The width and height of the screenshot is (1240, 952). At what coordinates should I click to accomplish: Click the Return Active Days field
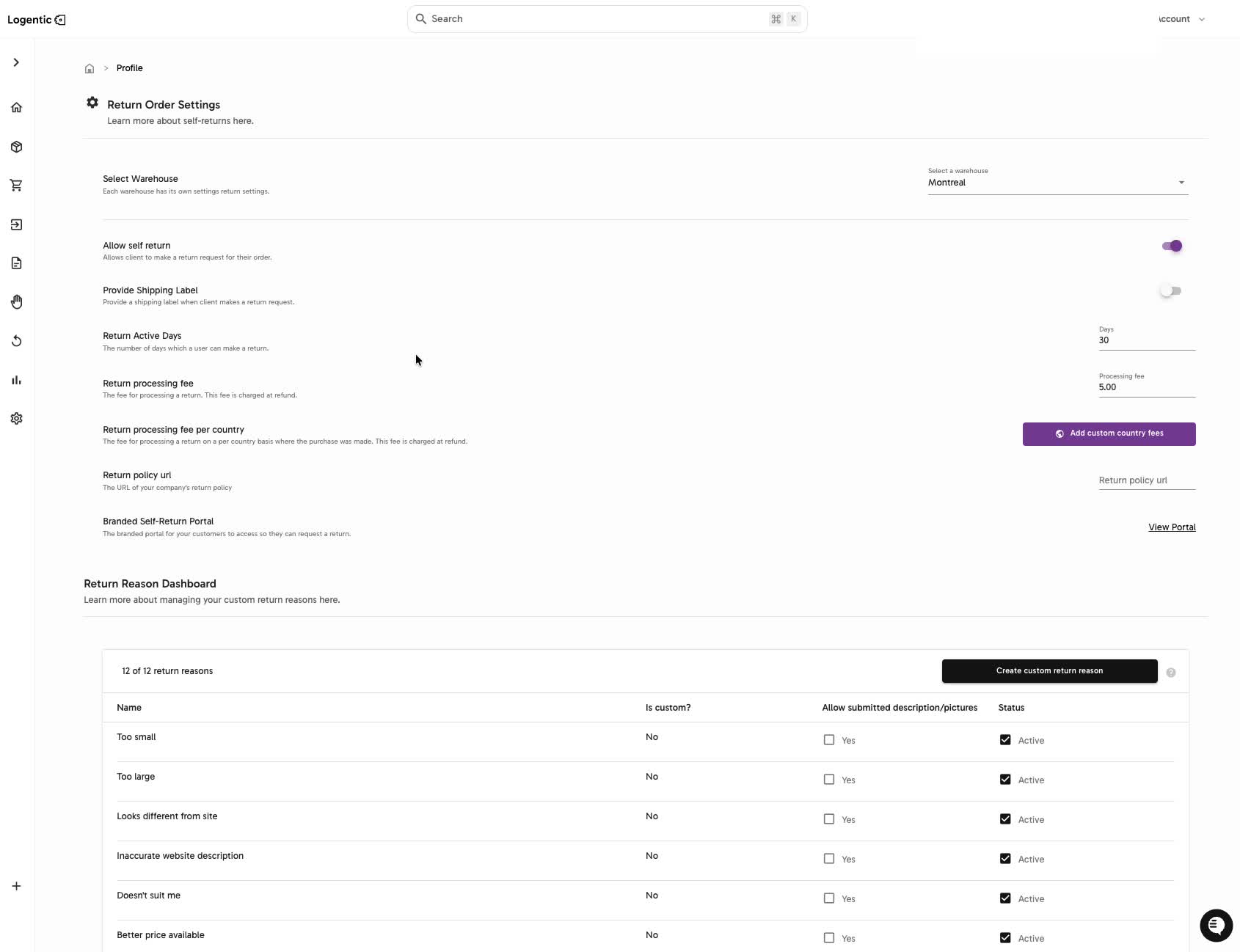point(1147,340)
